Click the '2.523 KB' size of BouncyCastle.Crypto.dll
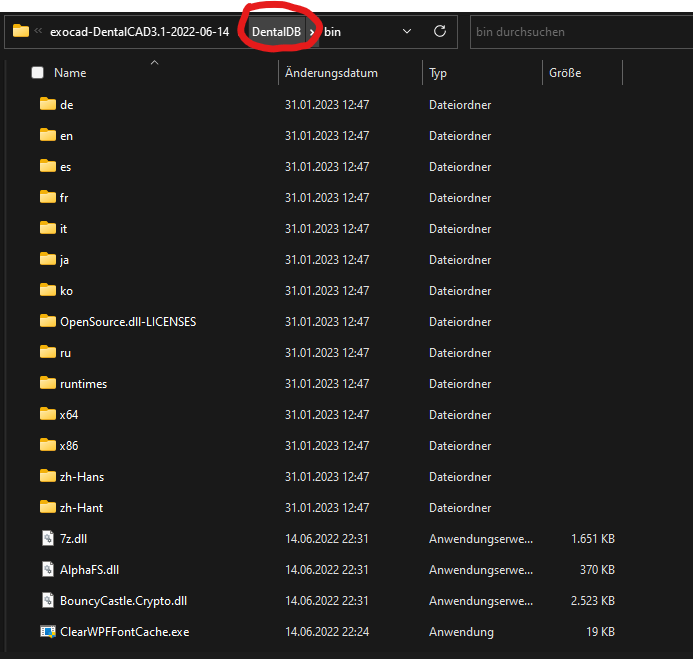Screen dimensions: 693x659 point(593,601)
